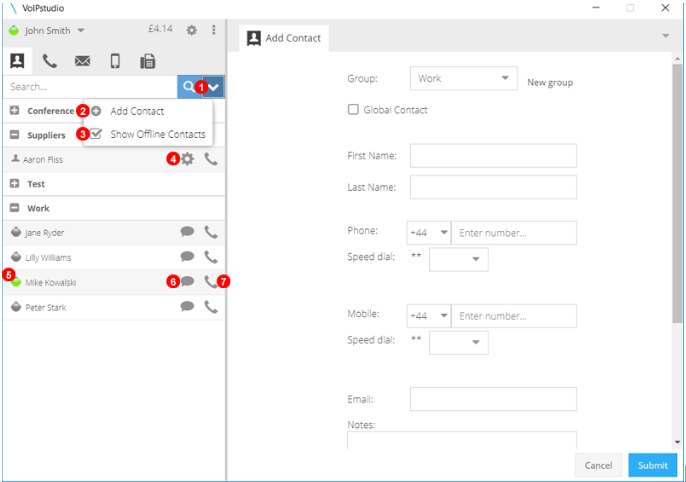The height and width of the screenshot is (482, 686).
Task: Open the voicemail envelope tab
Action: [82, 61]
